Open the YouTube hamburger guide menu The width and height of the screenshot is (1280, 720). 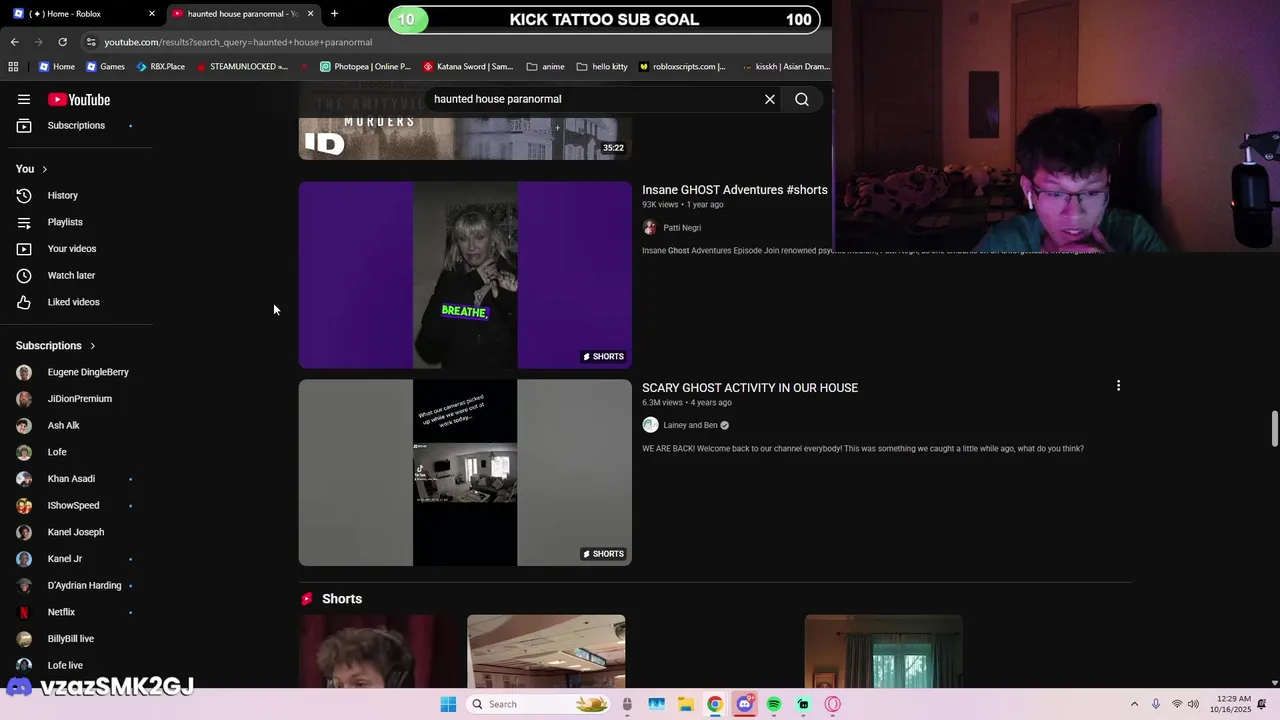click(24, 99)
